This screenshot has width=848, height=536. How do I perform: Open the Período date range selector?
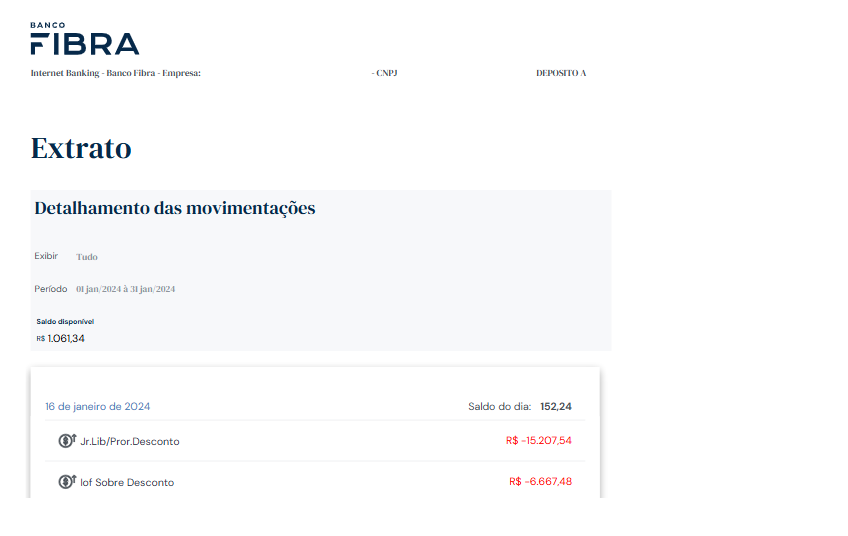click(125, 289)
